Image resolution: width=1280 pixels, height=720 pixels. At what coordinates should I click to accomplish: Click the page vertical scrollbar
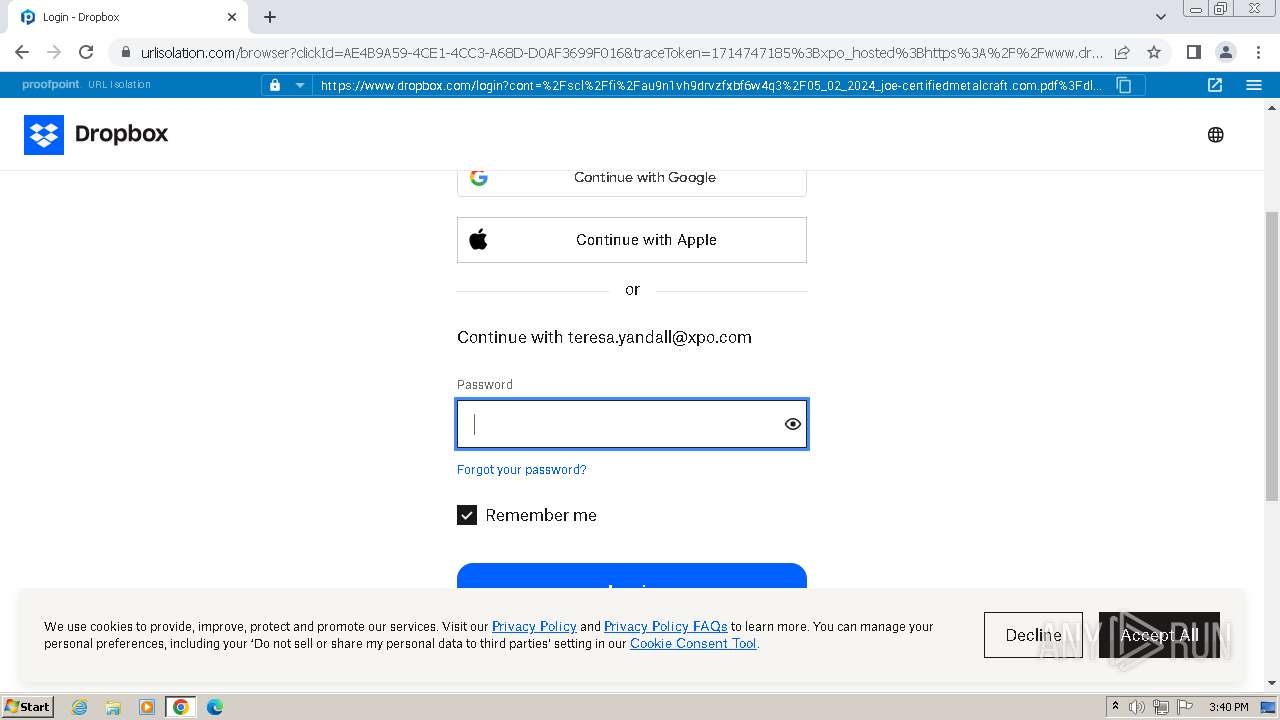point(1272,355)
